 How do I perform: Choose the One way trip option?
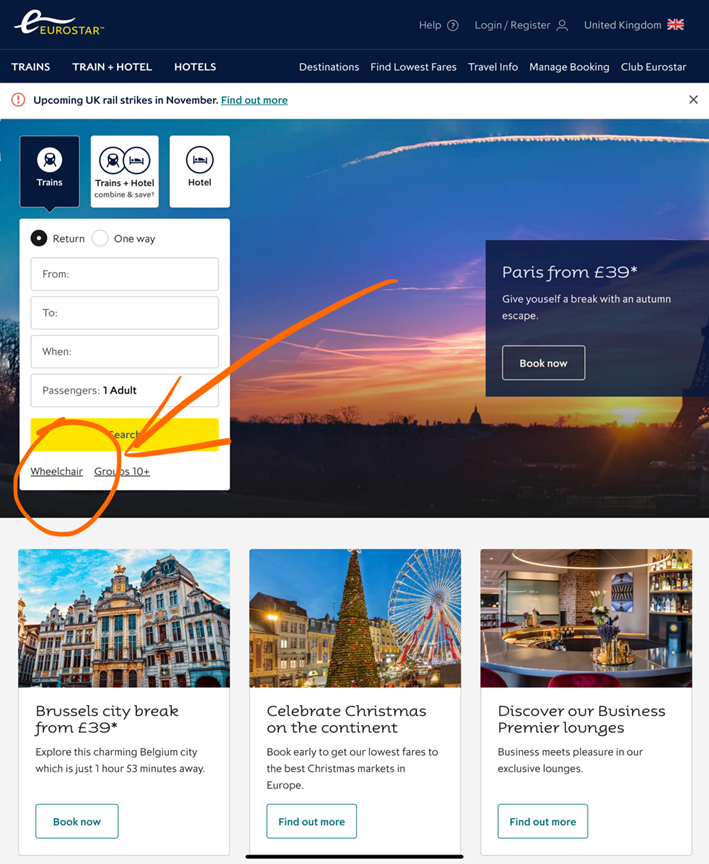100,238
